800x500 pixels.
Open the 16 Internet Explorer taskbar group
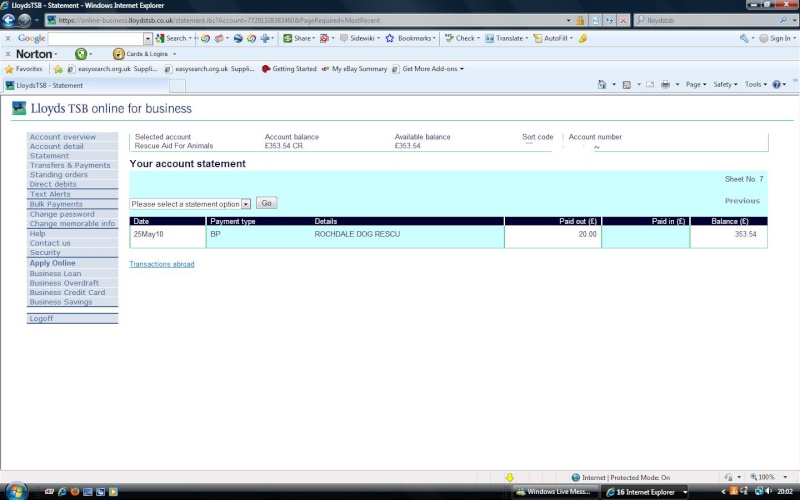click(645, 492)
